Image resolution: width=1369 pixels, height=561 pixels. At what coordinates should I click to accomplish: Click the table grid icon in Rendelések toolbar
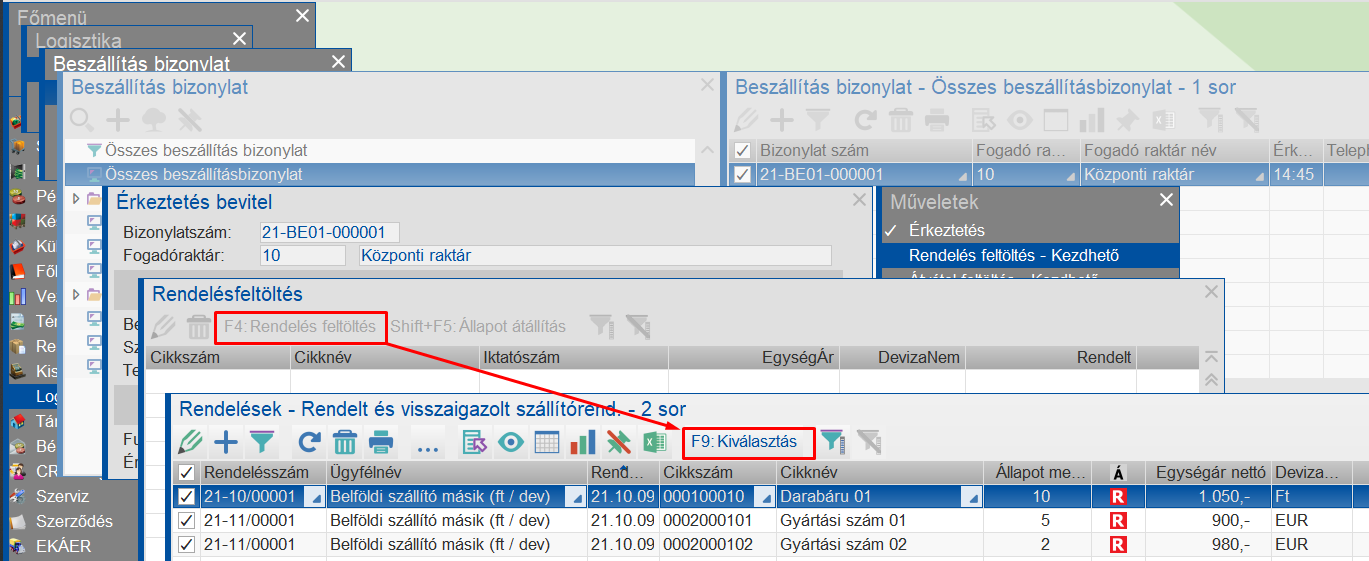[x=546, y=441]
